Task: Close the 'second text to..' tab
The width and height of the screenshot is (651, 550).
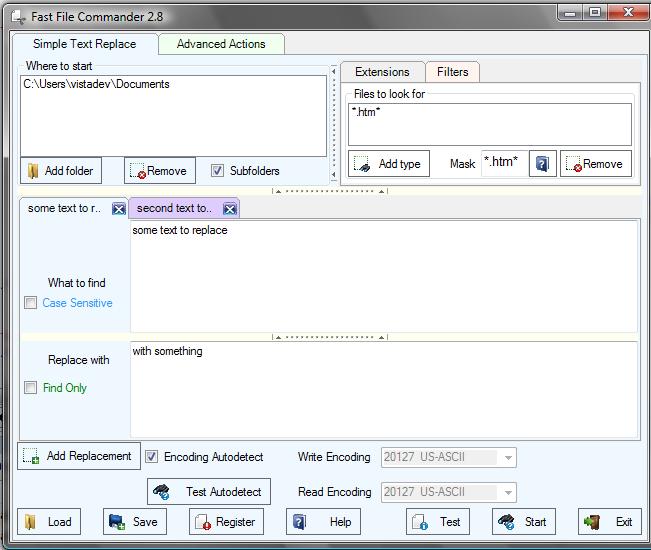Action: 230,208
